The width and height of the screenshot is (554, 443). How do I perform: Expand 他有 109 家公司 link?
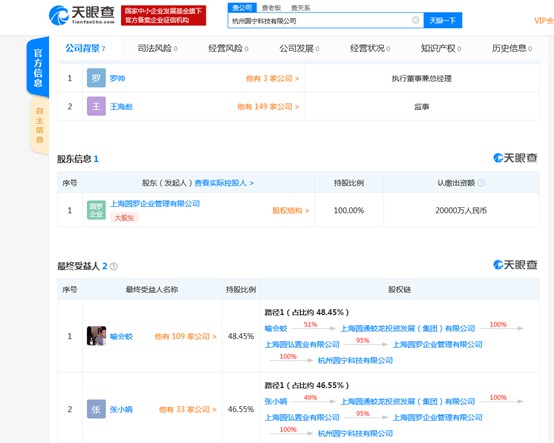tap(185, 336)
